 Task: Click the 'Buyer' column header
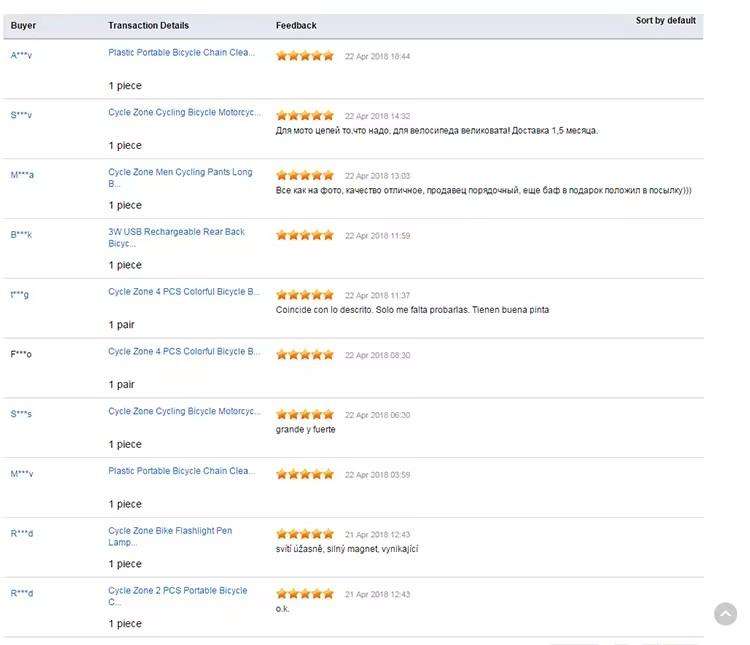pos(23,25)
